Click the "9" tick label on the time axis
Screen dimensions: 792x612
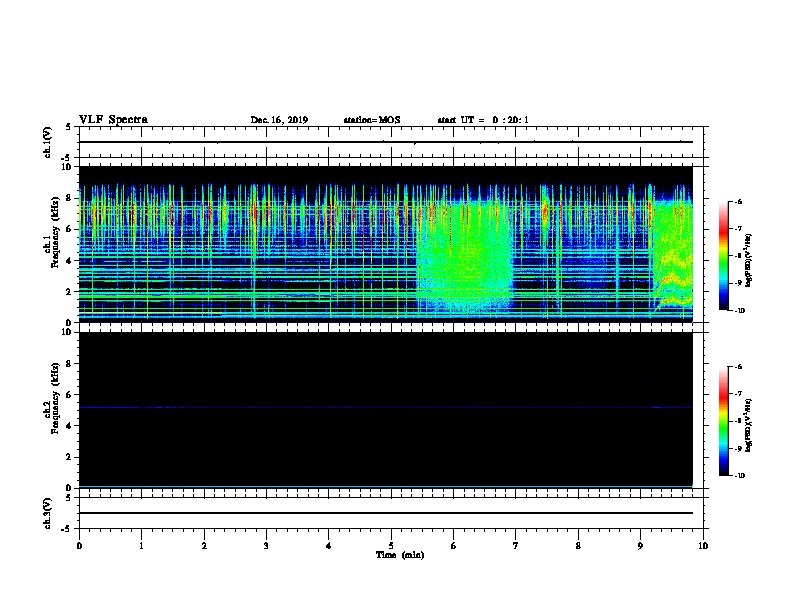point(640,545)
